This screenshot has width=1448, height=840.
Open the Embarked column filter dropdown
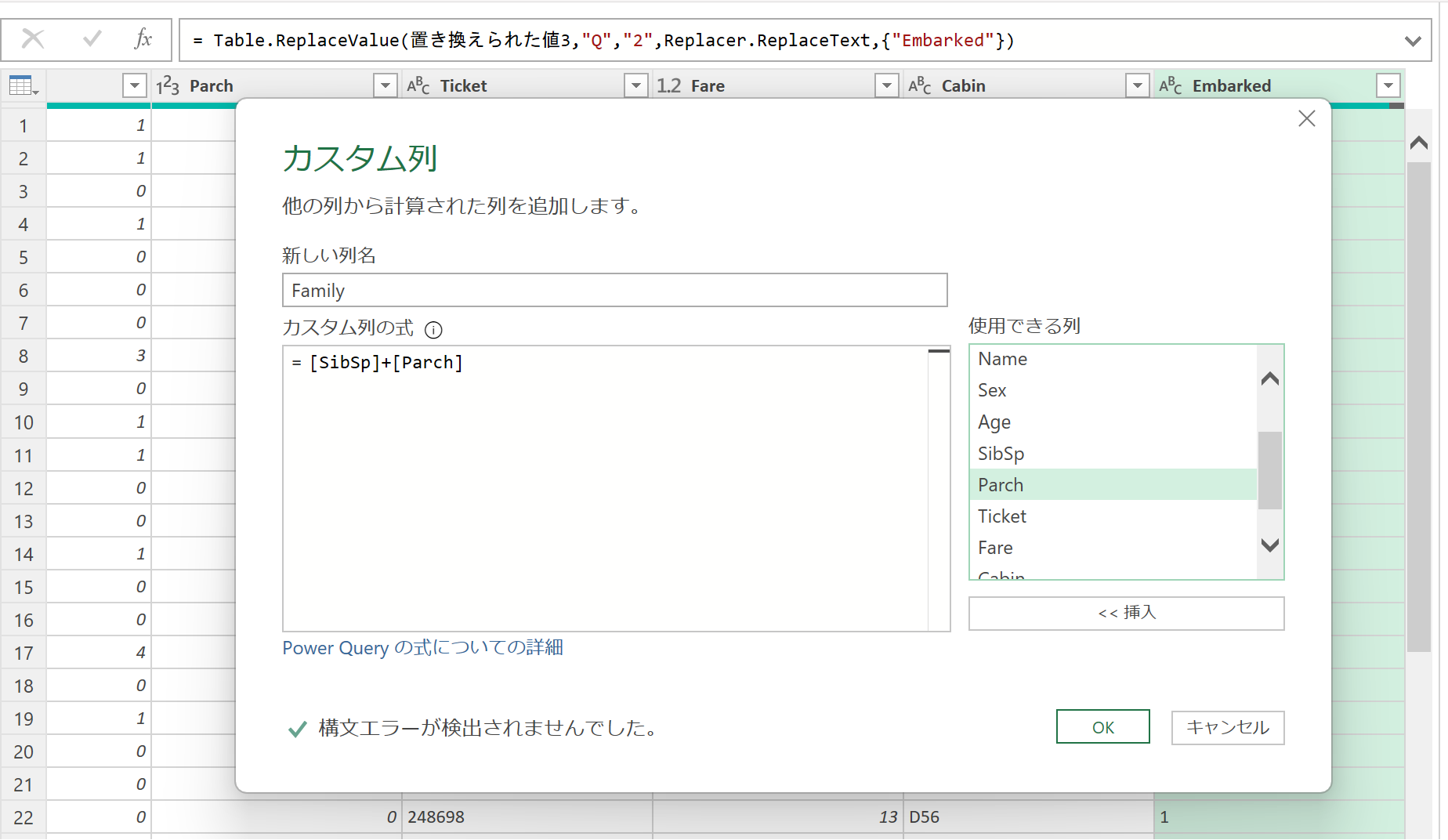[x=1388, y=85]
